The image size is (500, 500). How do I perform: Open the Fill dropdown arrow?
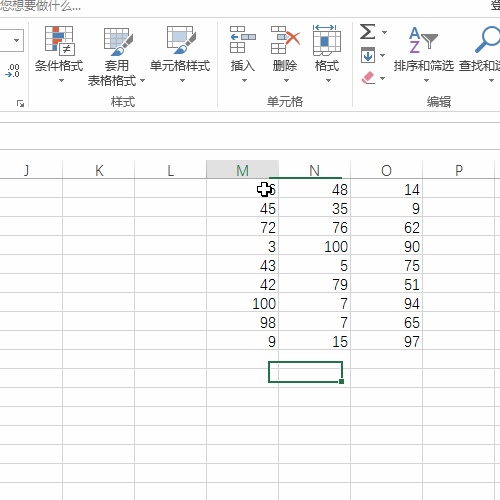pos(382,55)
